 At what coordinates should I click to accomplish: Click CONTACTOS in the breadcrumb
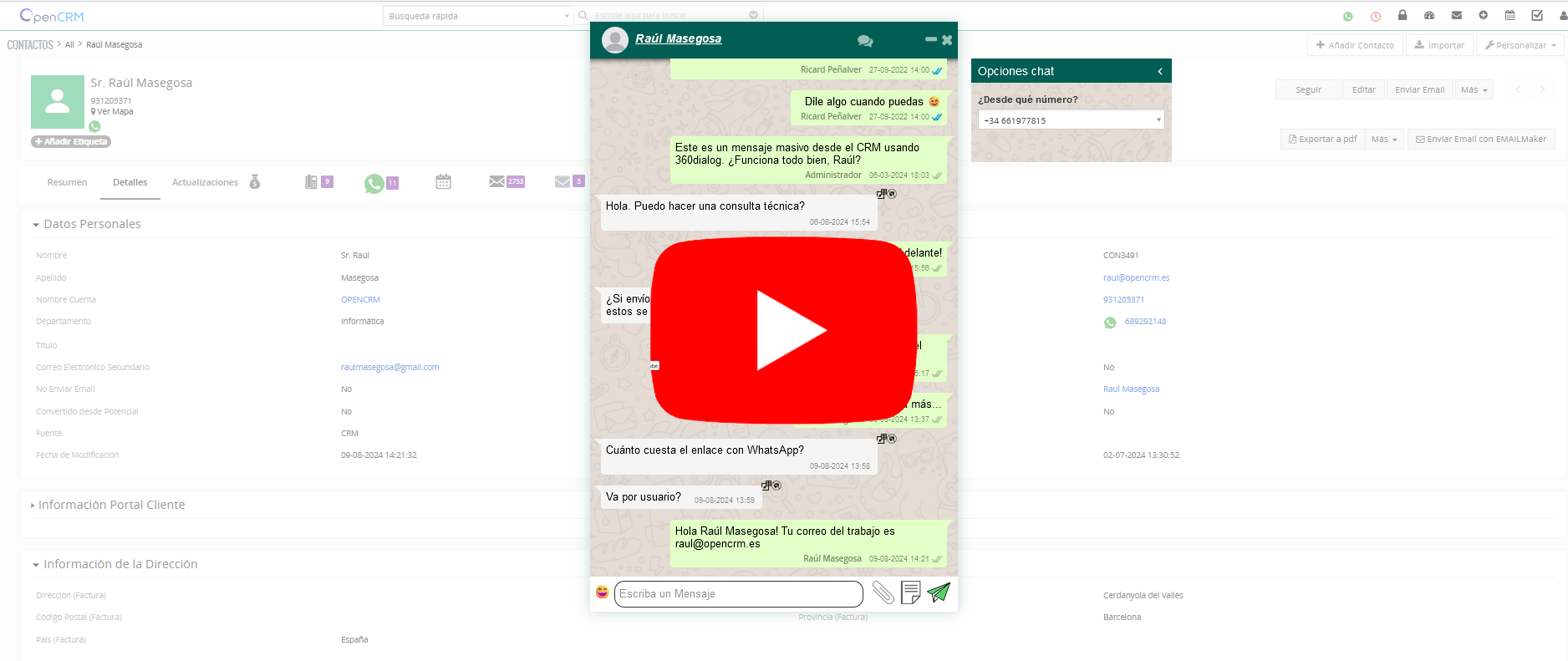click(x=30, y=45)
